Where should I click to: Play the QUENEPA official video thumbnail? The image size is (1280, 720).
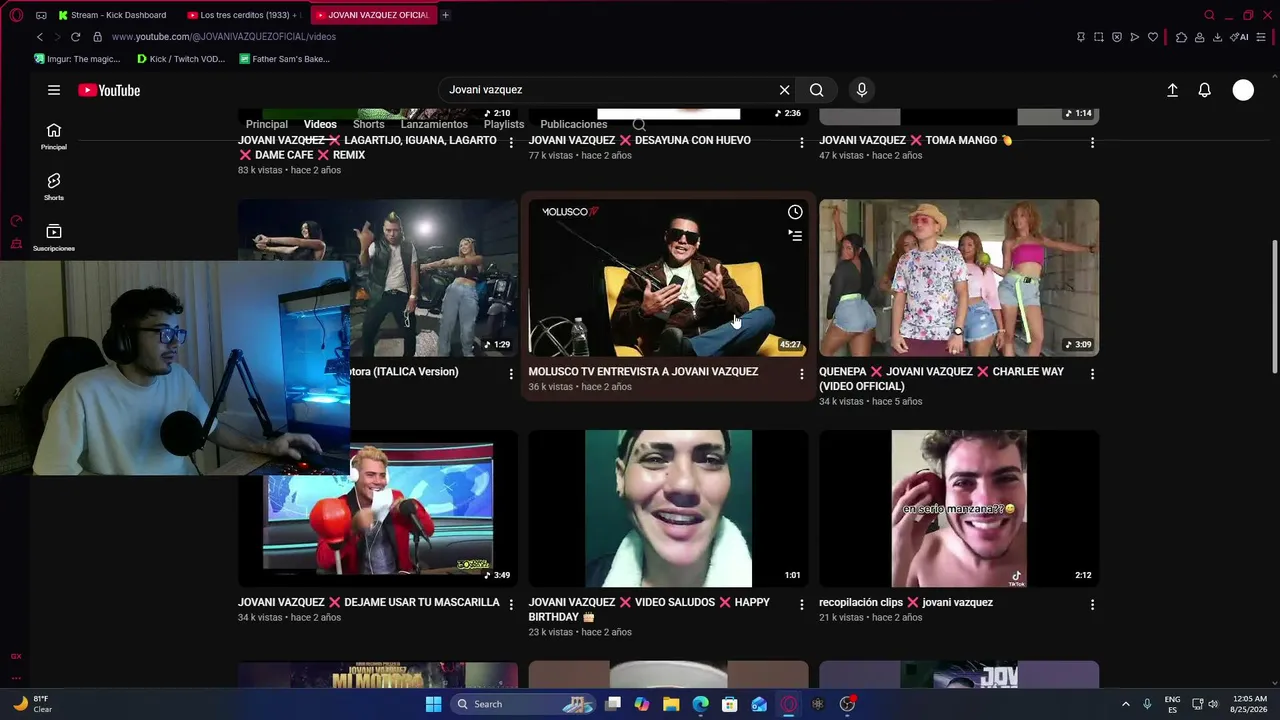coord(959,278)
